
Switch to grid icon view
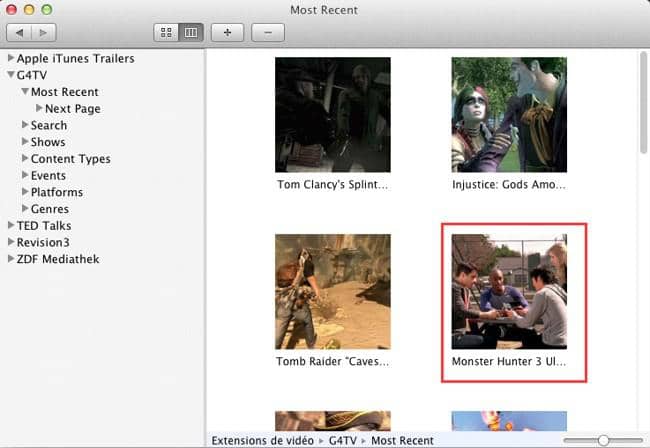pyautogui.click(x=166, y=32)
